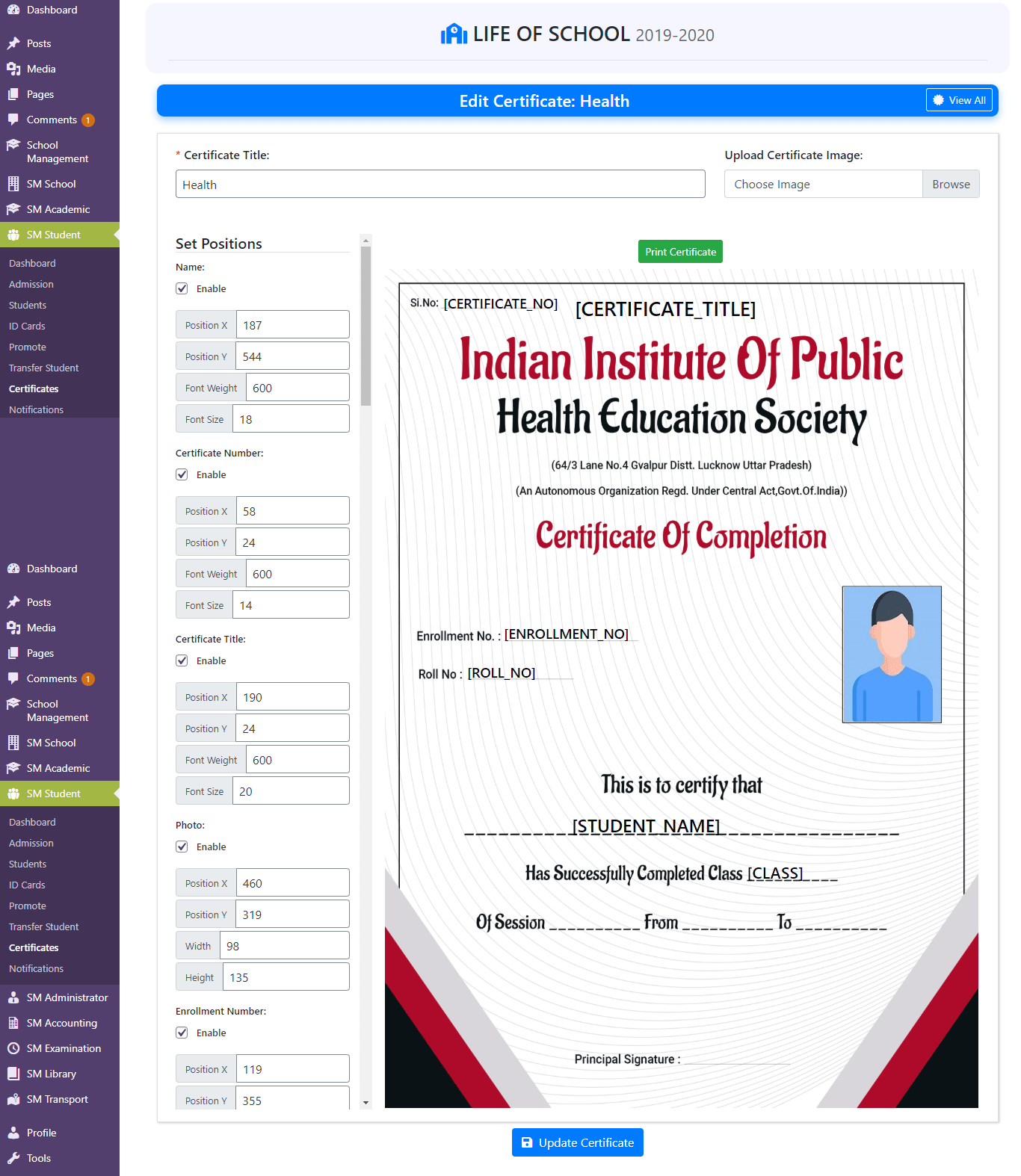The image size is (1021, 1176).
Task: Focus Certificate Number Font Size field with 14
Action: (x=291, y=605)
